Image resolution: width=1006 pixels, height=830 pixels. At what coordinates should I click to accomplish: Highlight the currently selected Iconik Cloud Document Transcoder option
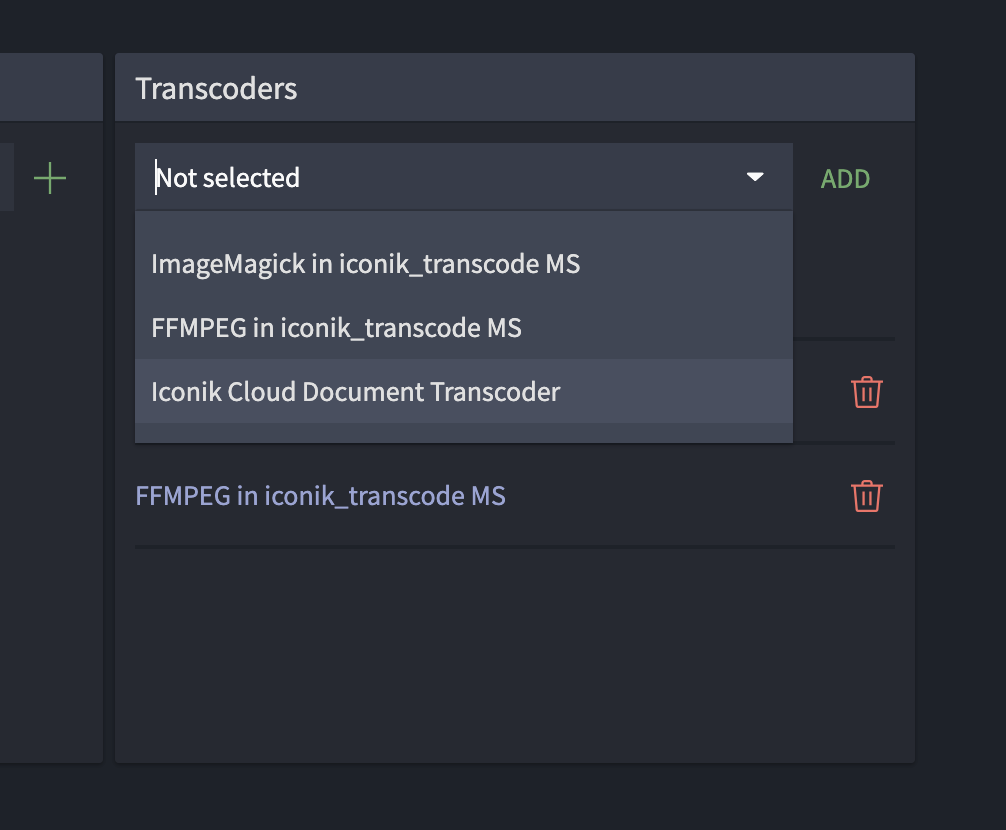click(x=356, y=391)
